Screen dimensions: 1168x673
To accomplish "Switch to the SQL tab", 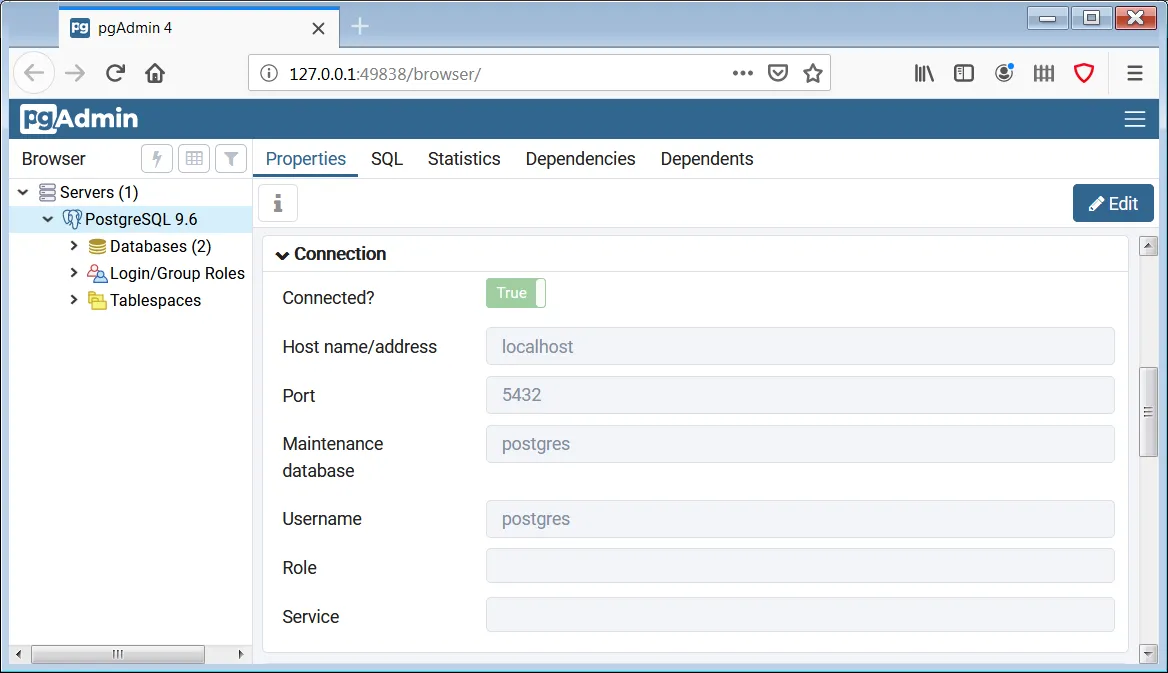I will [x=387, y=159].
